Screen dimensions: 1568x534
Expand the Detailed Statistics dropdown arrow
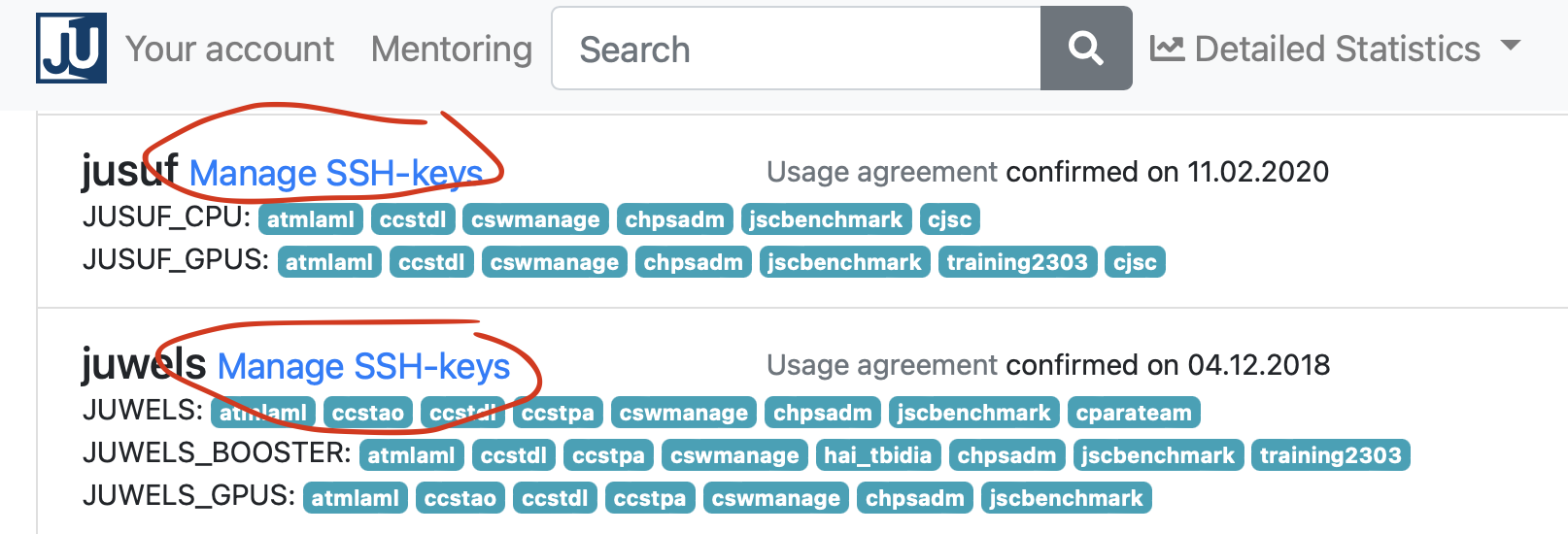coord(1510,46)
